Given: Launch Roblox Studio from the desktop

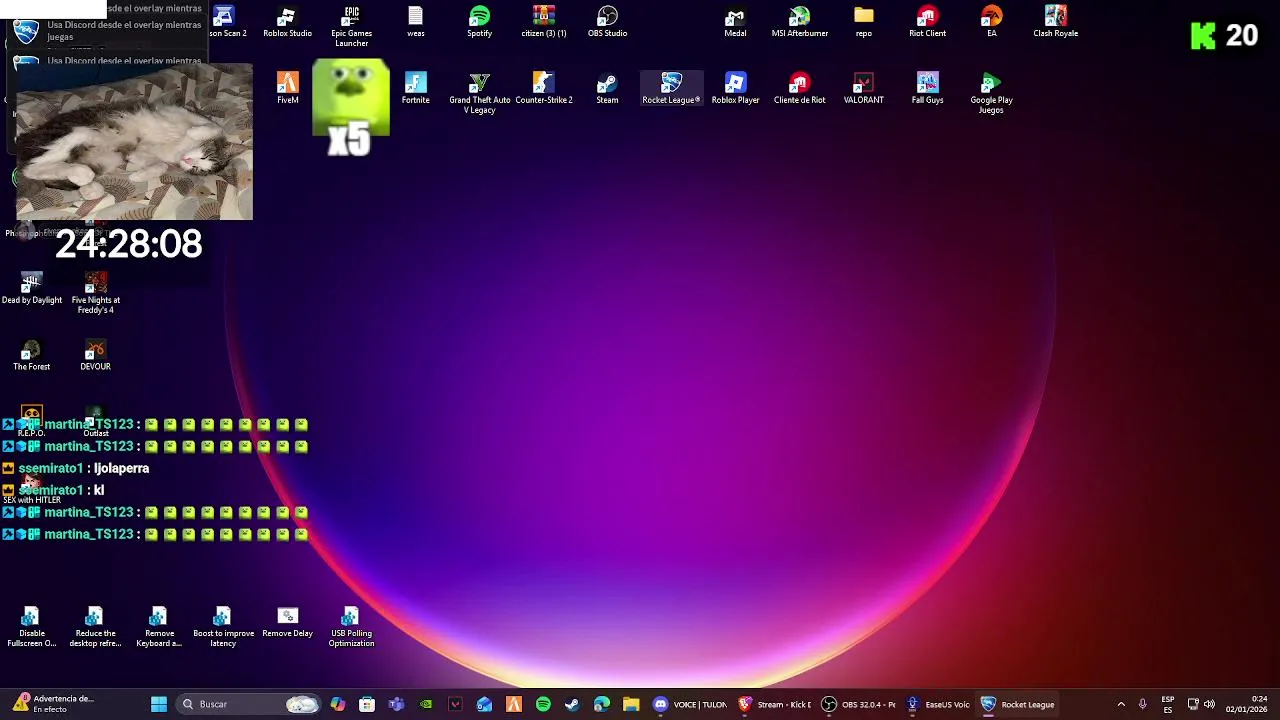Looking at the screenshot, I should pos(287,22).
